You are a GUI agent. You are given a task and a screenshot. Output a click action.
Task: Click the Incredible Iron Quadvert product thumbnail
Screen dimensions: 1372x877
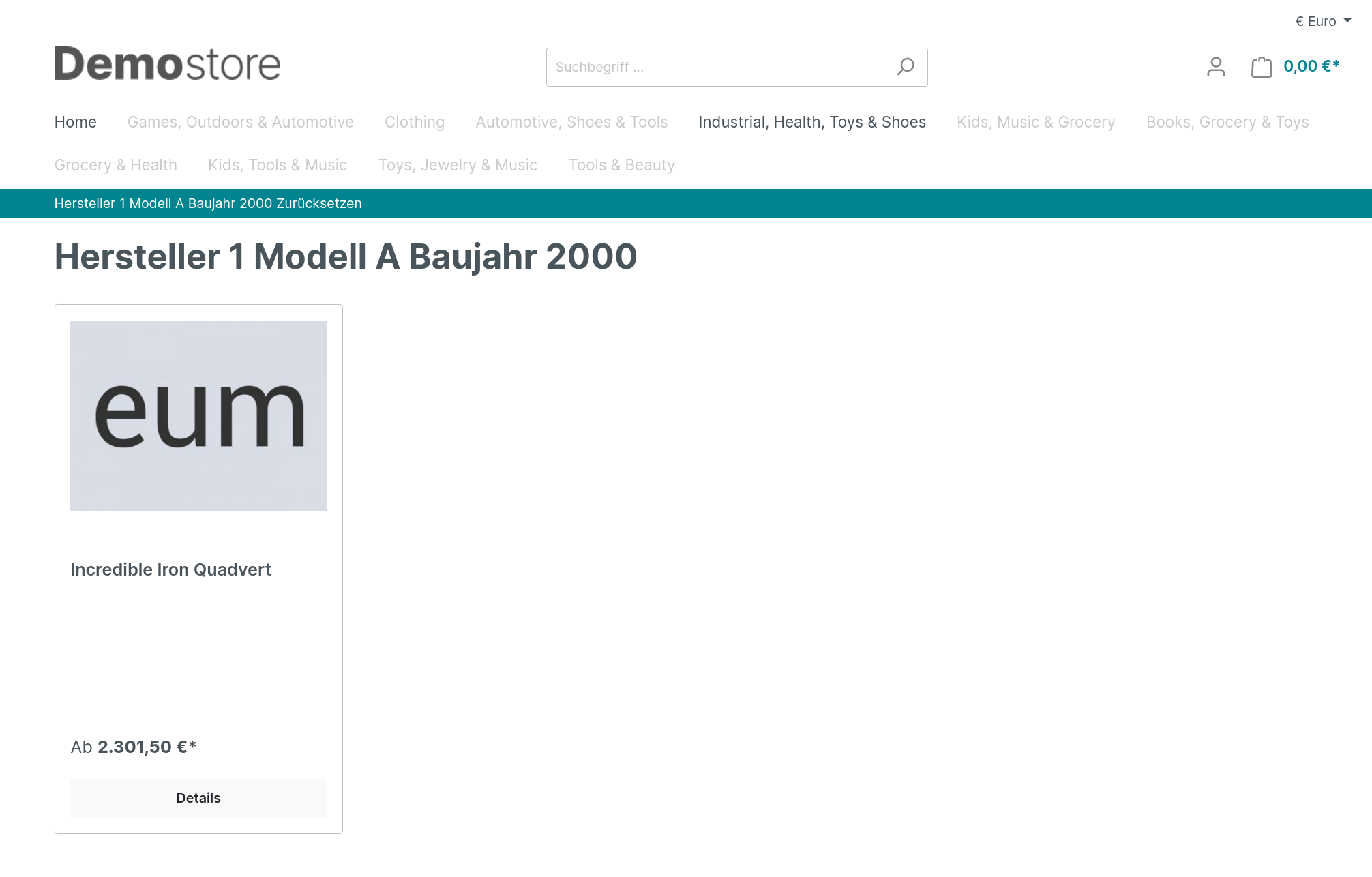pyautogui.click(x=198, y=415)
